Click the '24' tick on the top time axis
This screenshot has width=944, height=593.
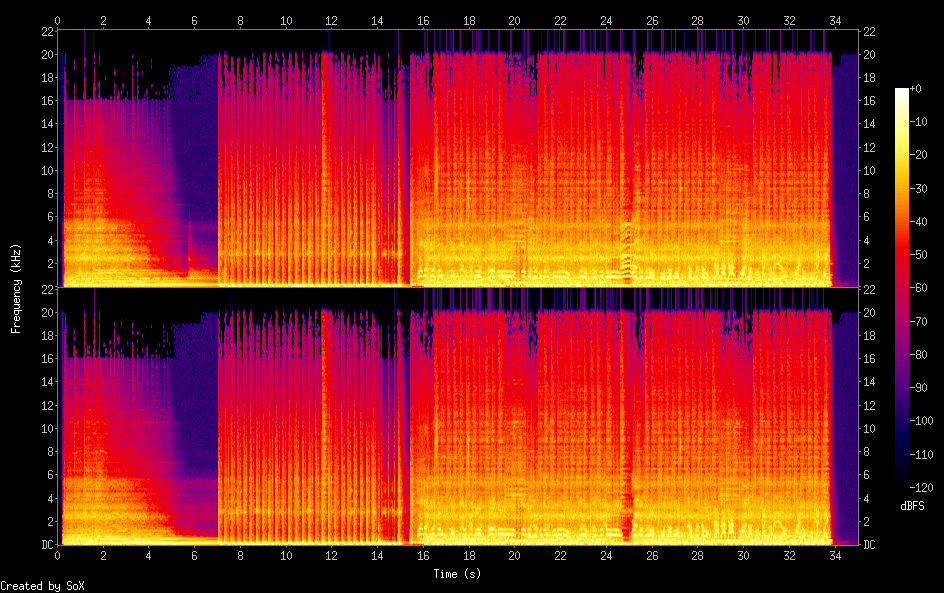(x=606, y=20)
